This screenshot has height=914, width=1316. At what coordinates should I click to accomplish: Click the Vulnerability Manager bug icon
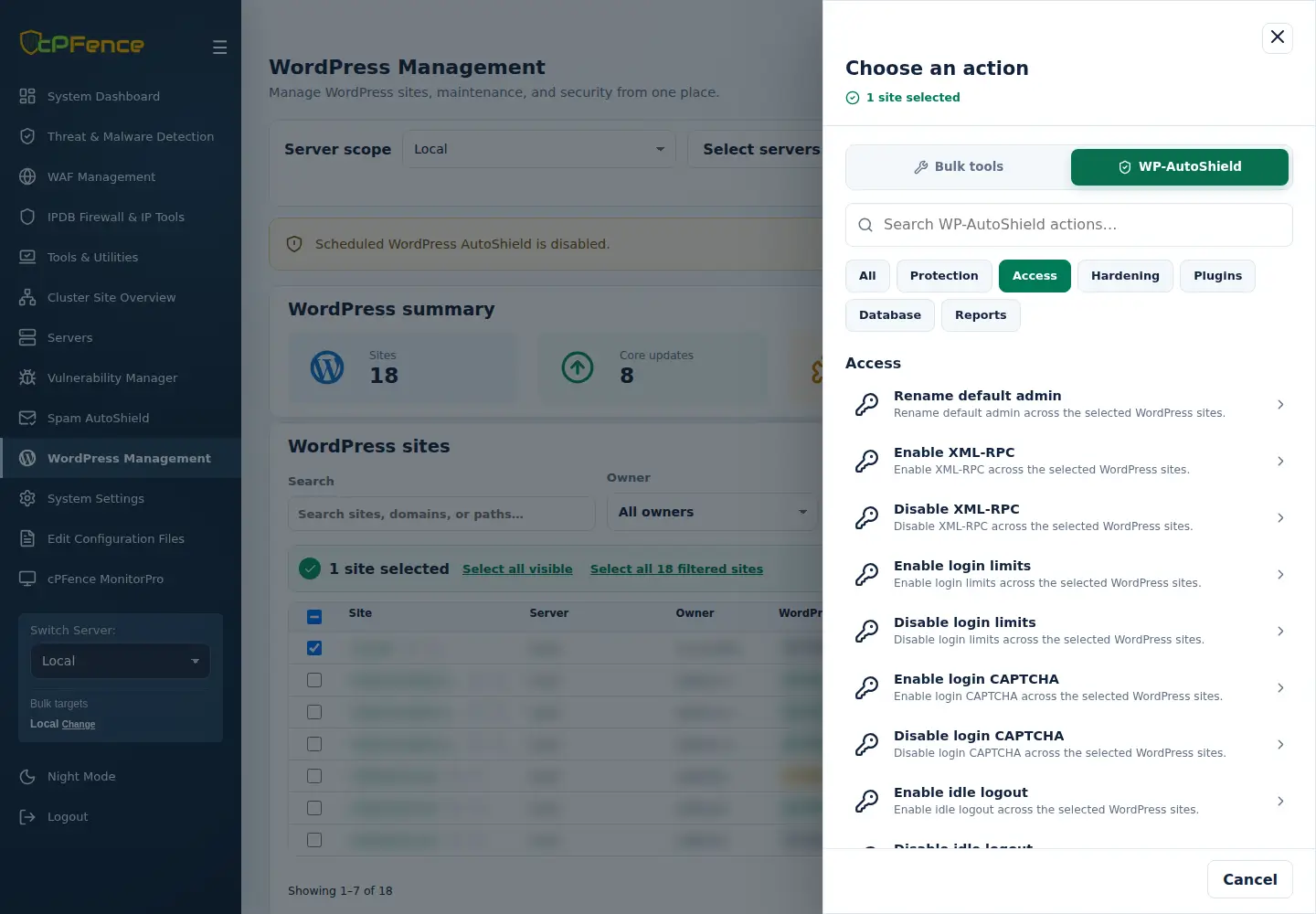27,377
